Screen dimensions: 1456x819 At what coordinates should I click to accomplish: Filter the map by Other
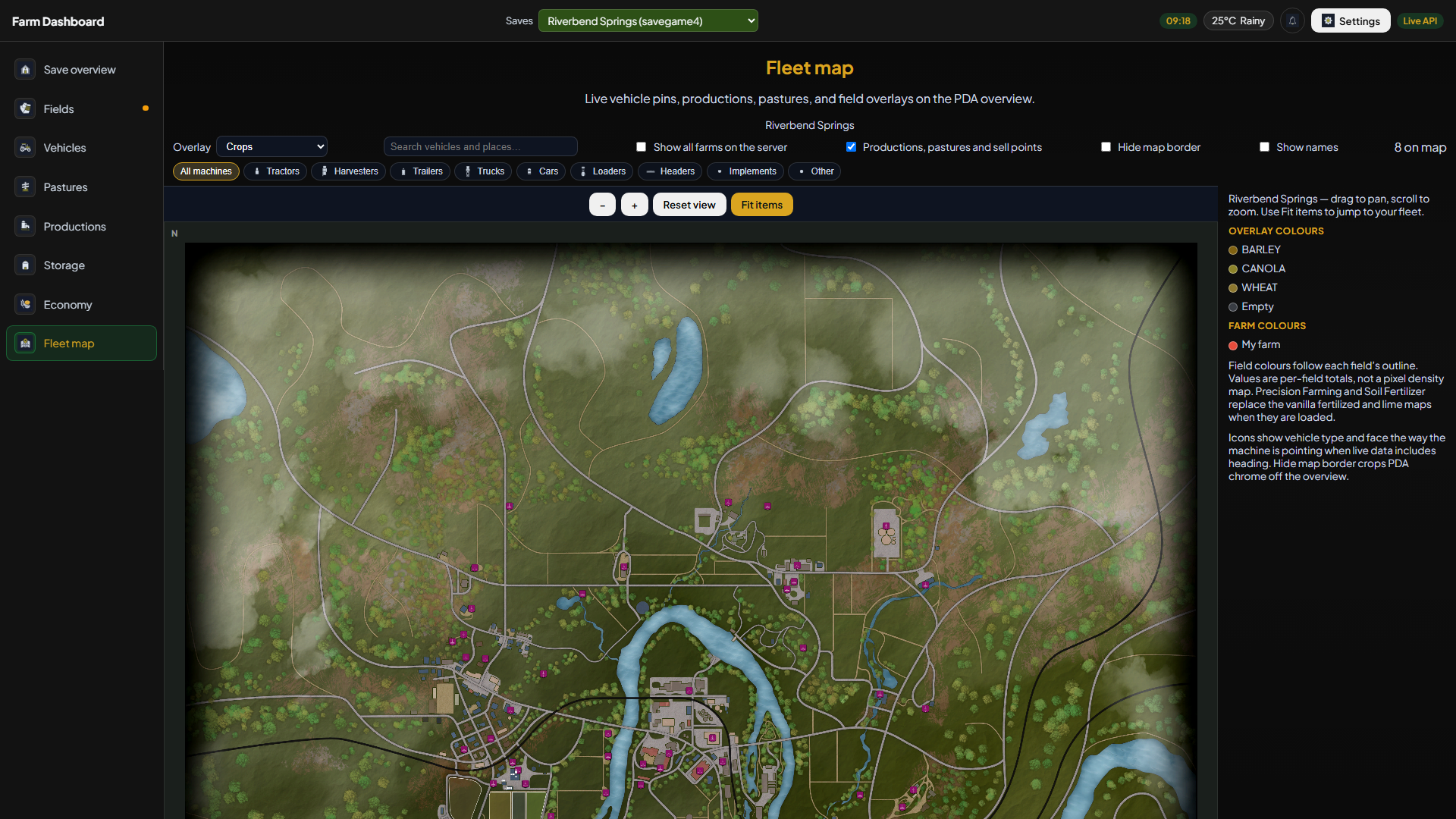pos(815,171)
